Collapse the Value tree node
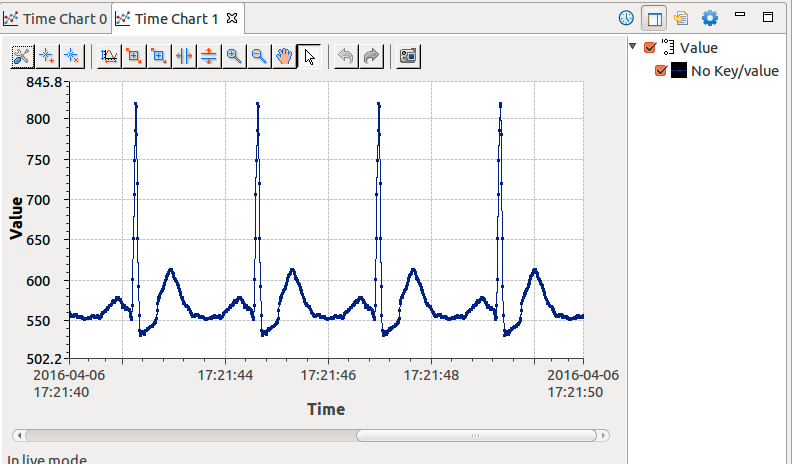792x464 pixels. click(632, 46)
